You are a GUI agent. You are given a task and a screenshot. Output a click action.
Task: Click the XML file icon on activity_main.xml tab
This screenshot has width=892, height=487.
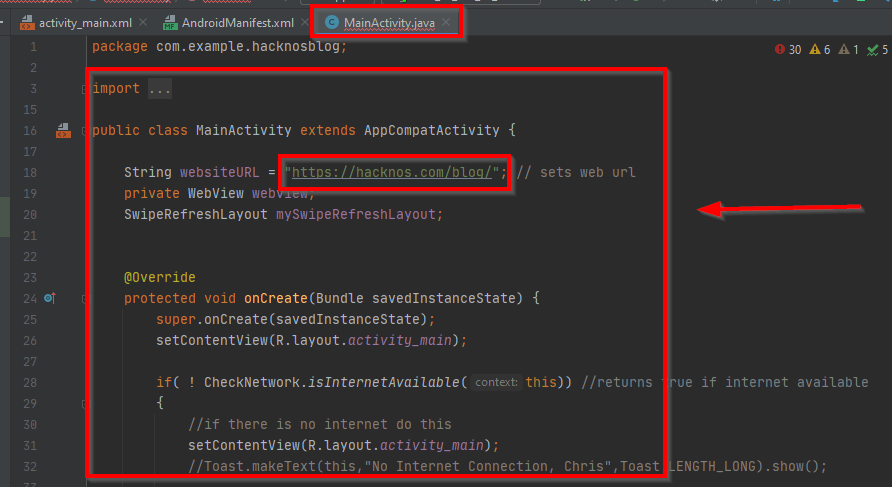[27, 23]
